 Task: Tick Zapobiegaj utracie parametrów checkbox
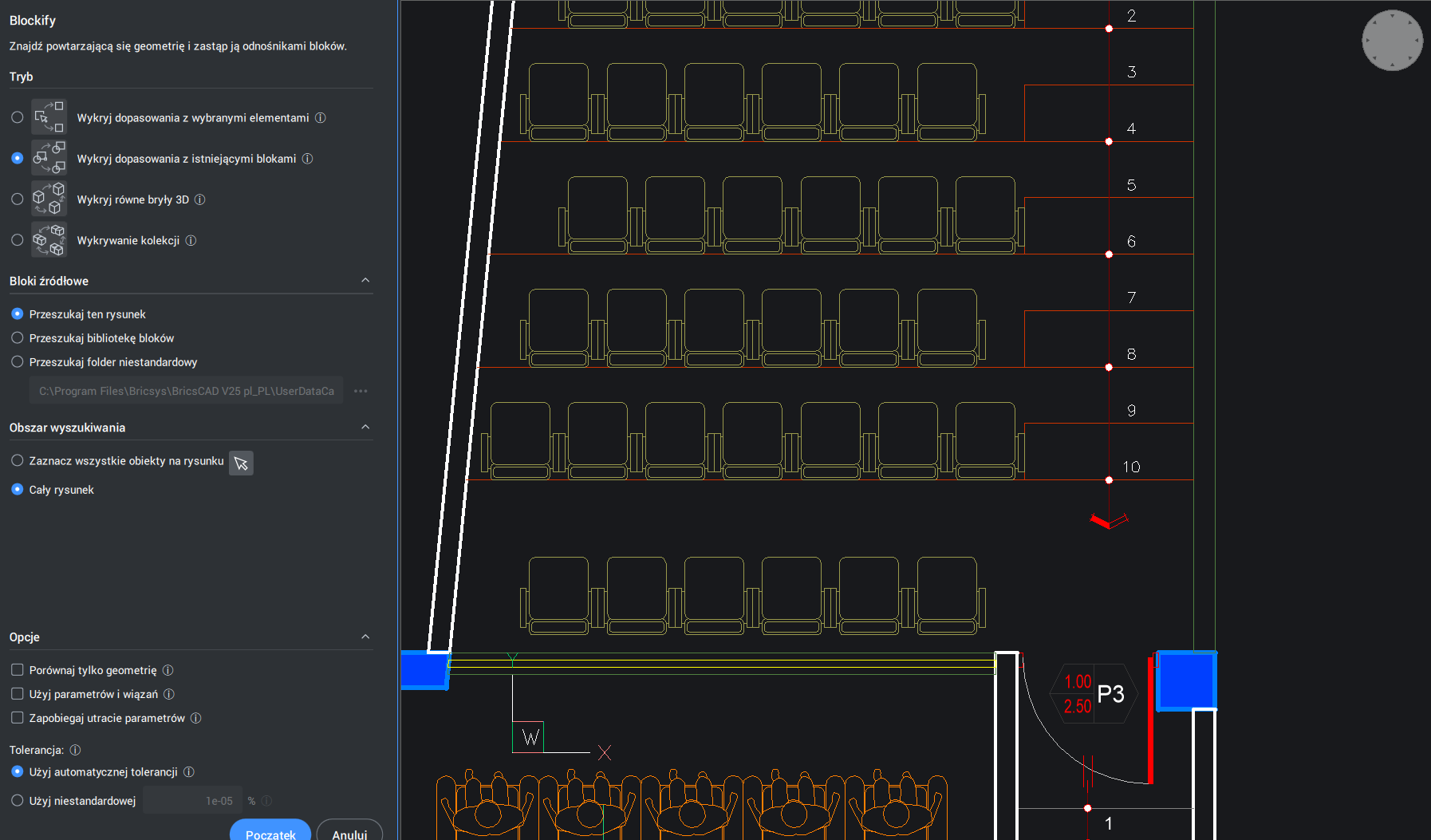click(x=18, y=718)
